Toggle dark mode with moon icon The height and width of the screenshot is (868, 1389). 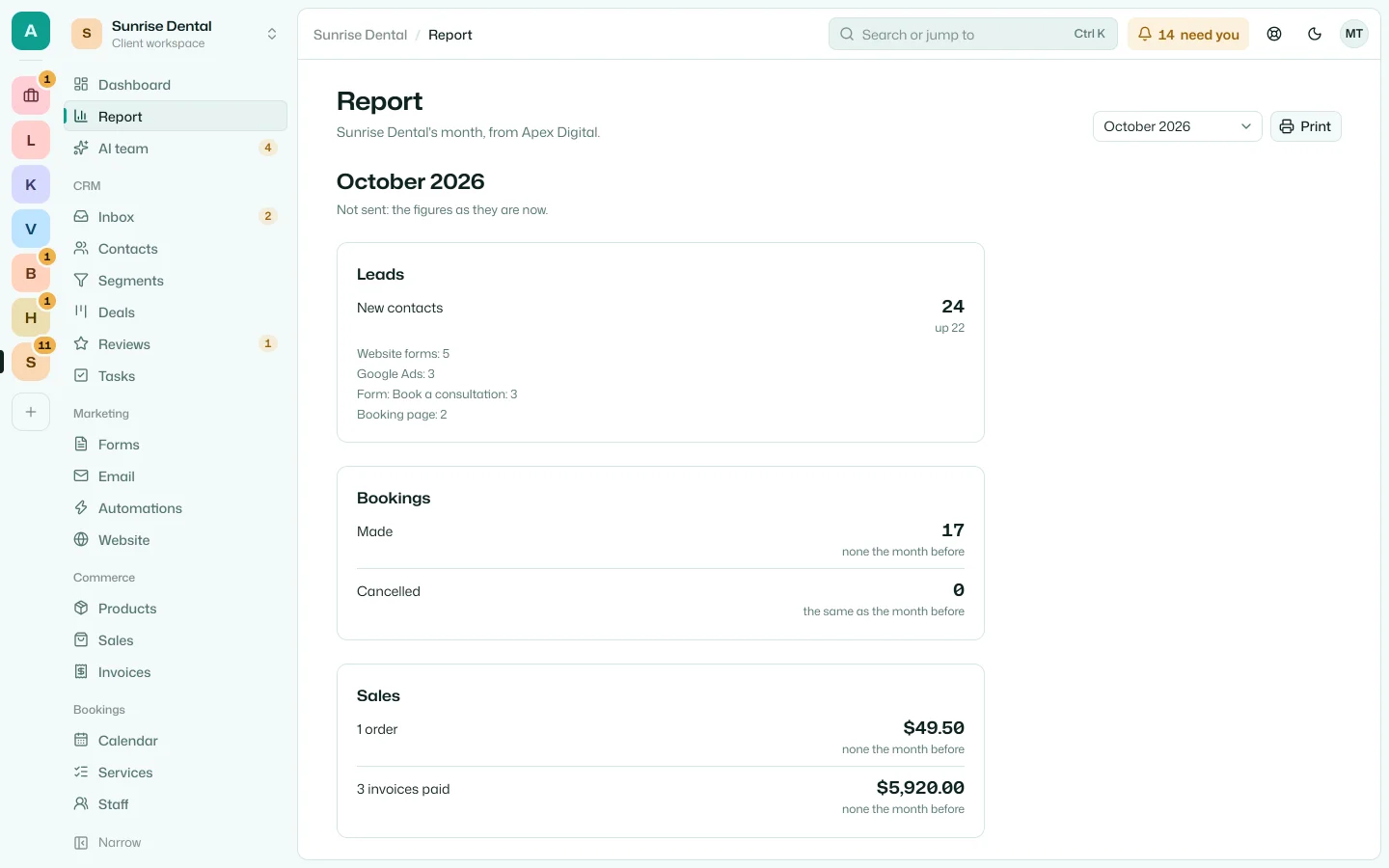click(x=1315, y=34)
